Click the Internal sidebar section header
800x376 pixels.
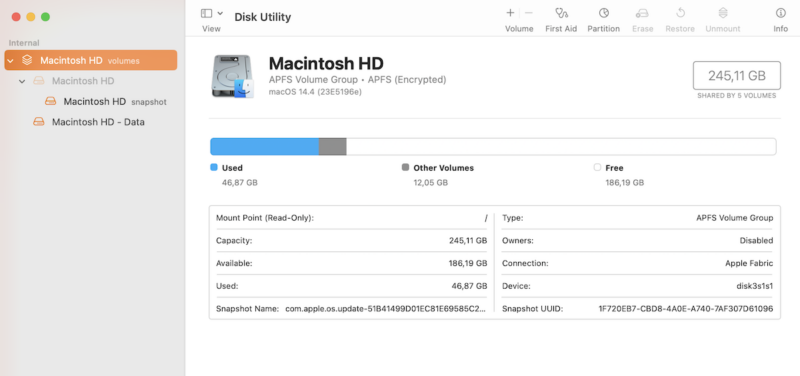tap(24, 43)
